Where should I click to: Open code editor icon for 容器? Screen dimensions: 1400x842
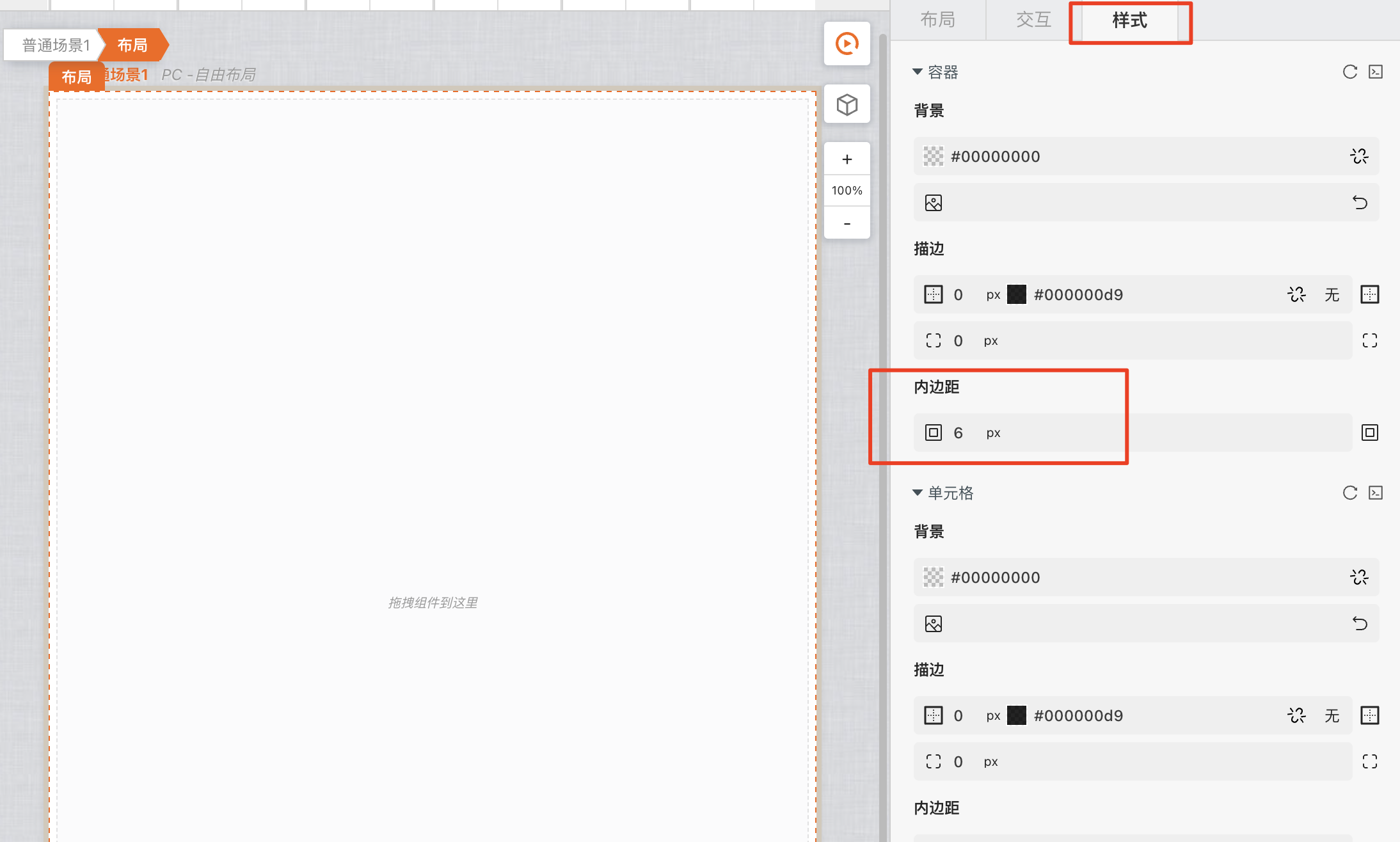coord(1376,72)
